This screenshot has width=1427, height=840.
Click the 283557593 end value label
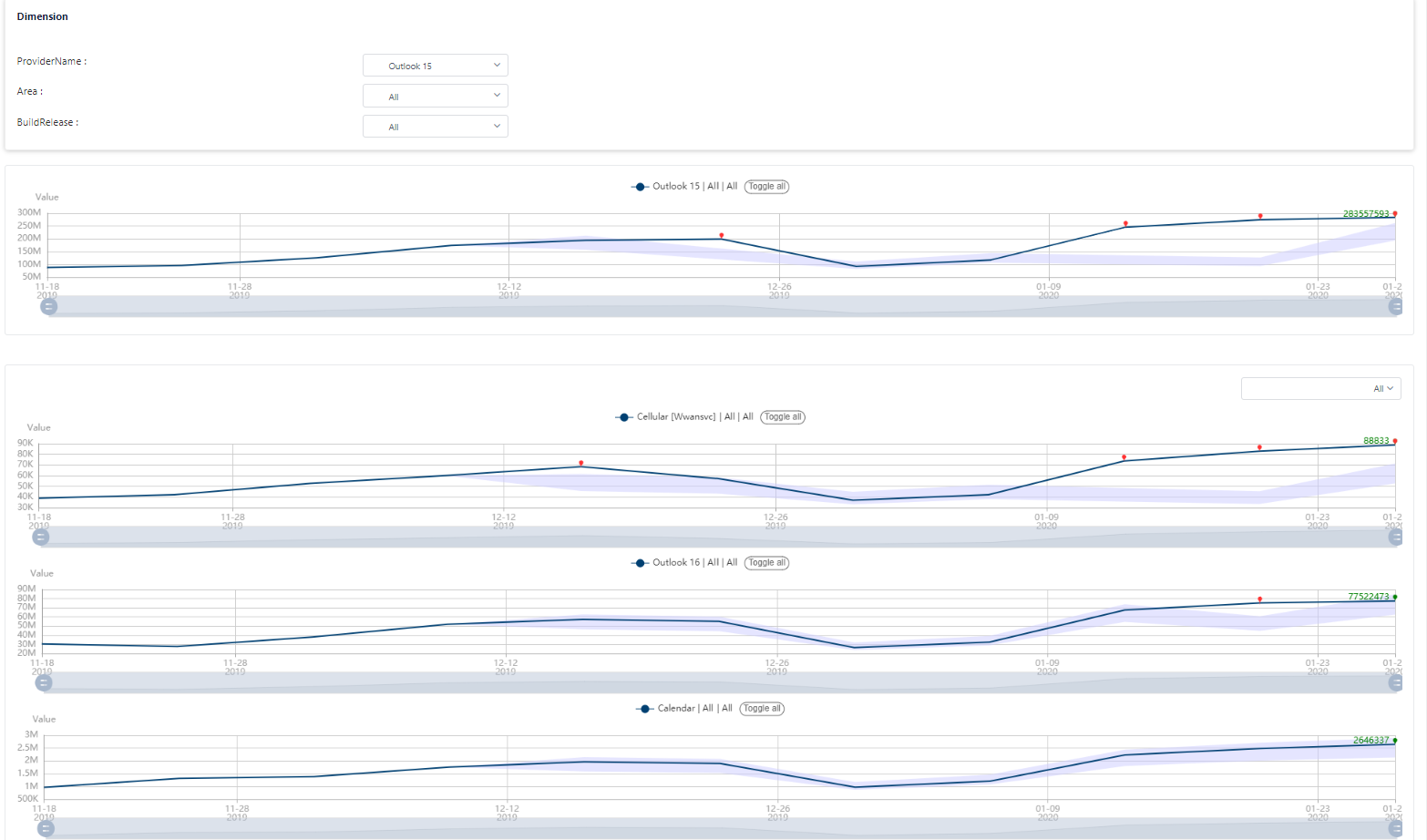pos(1366,214)
